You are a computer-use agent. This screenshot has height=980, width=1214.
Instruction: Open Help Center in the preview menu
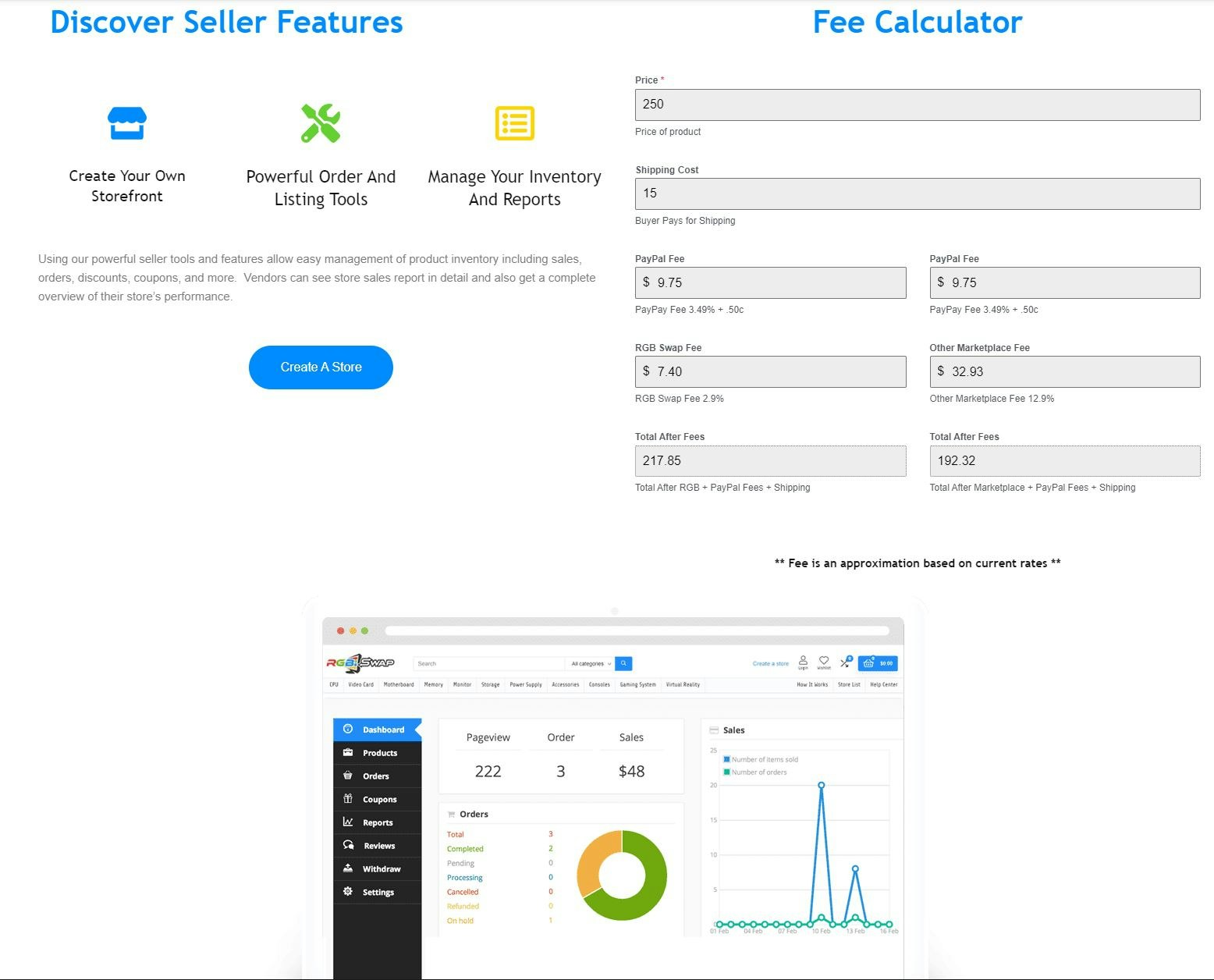[884, 684]
